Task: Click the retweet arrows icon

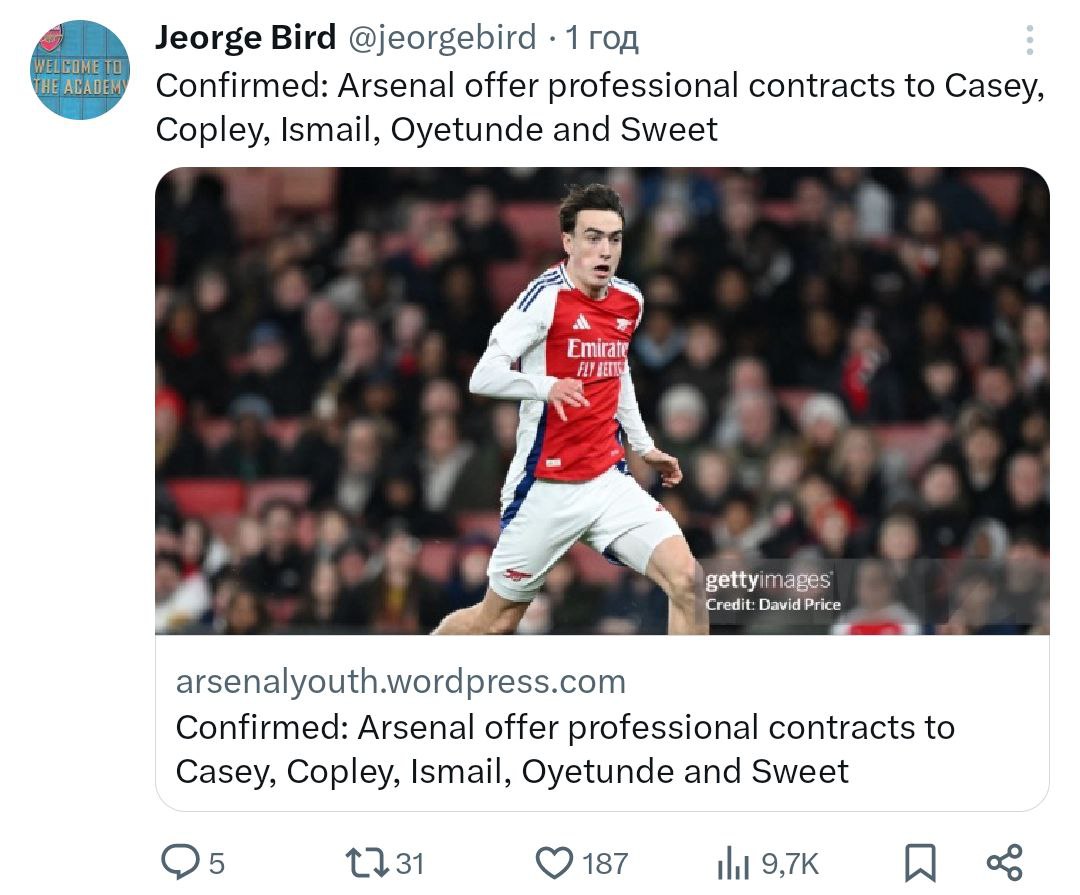Action: click(x=365, y=862)
